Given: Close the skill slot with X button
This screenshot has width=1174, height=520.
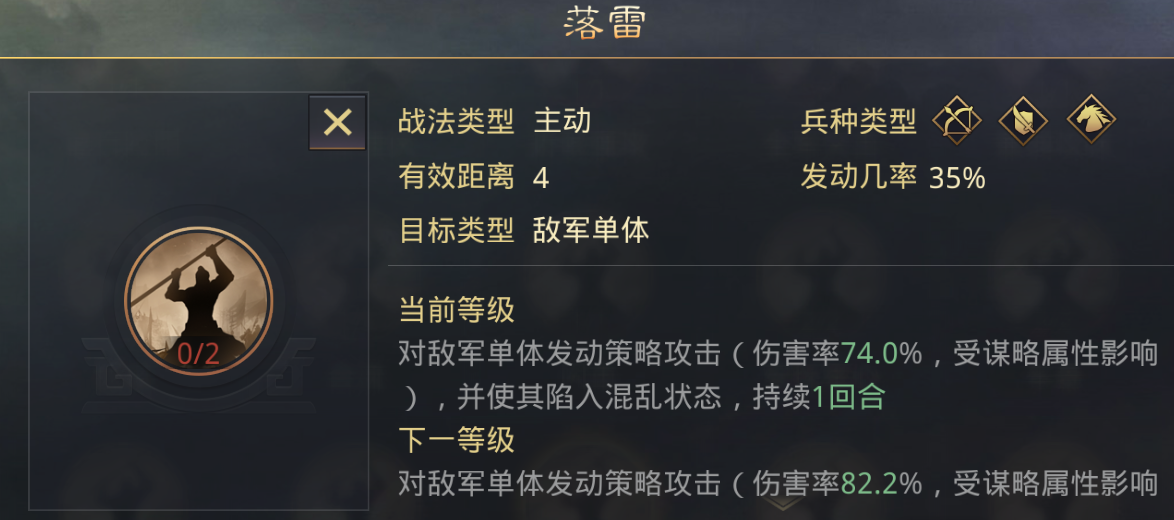Looking at the screenshot, I should (337, 123).
